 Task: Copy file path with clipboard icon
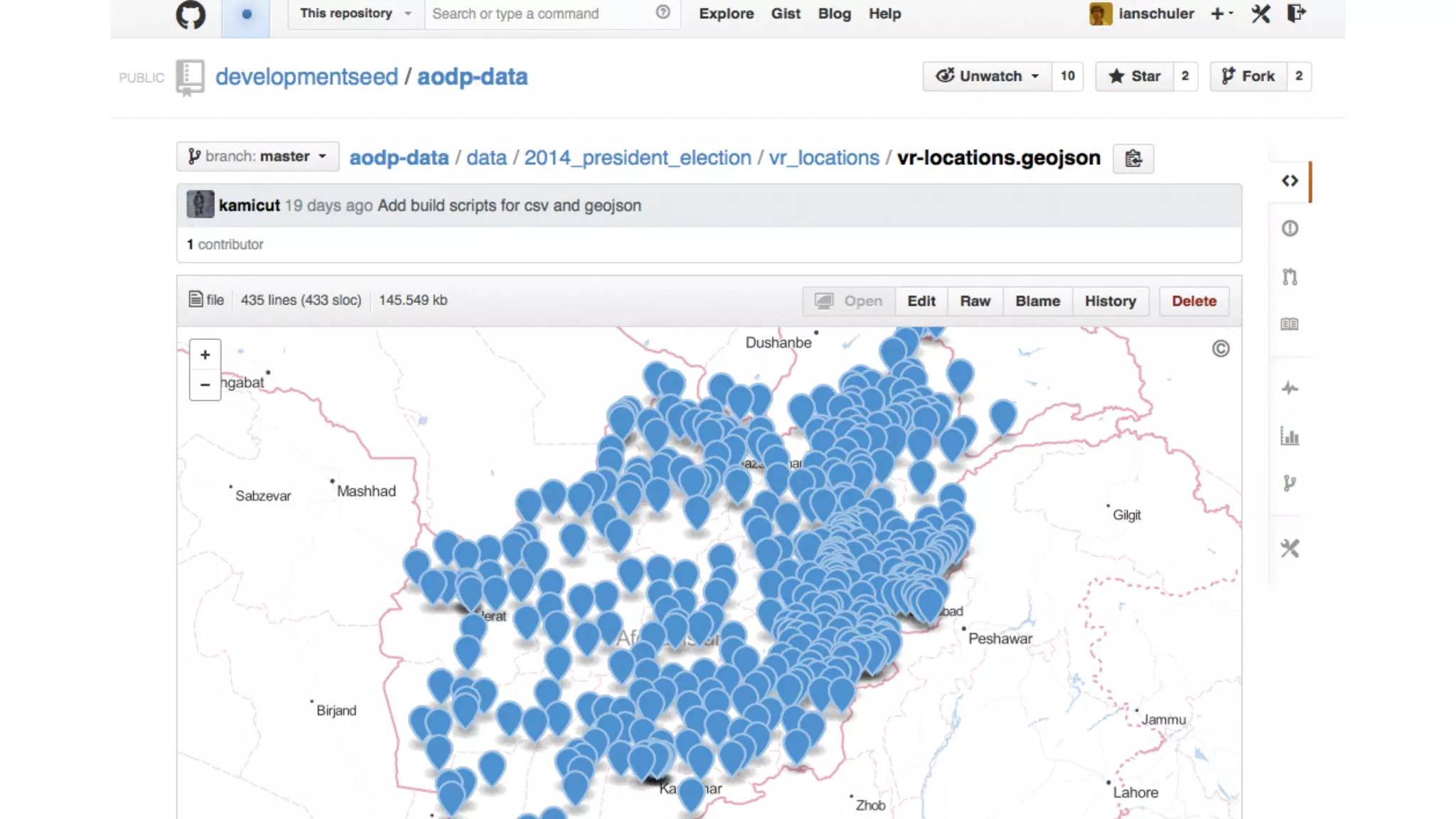[1133, 159]
